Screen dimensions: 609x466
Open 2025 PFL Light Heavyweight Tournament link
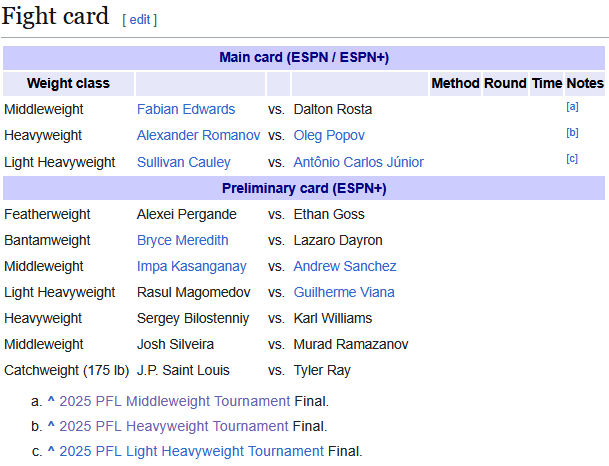click(x=191, y=451)
